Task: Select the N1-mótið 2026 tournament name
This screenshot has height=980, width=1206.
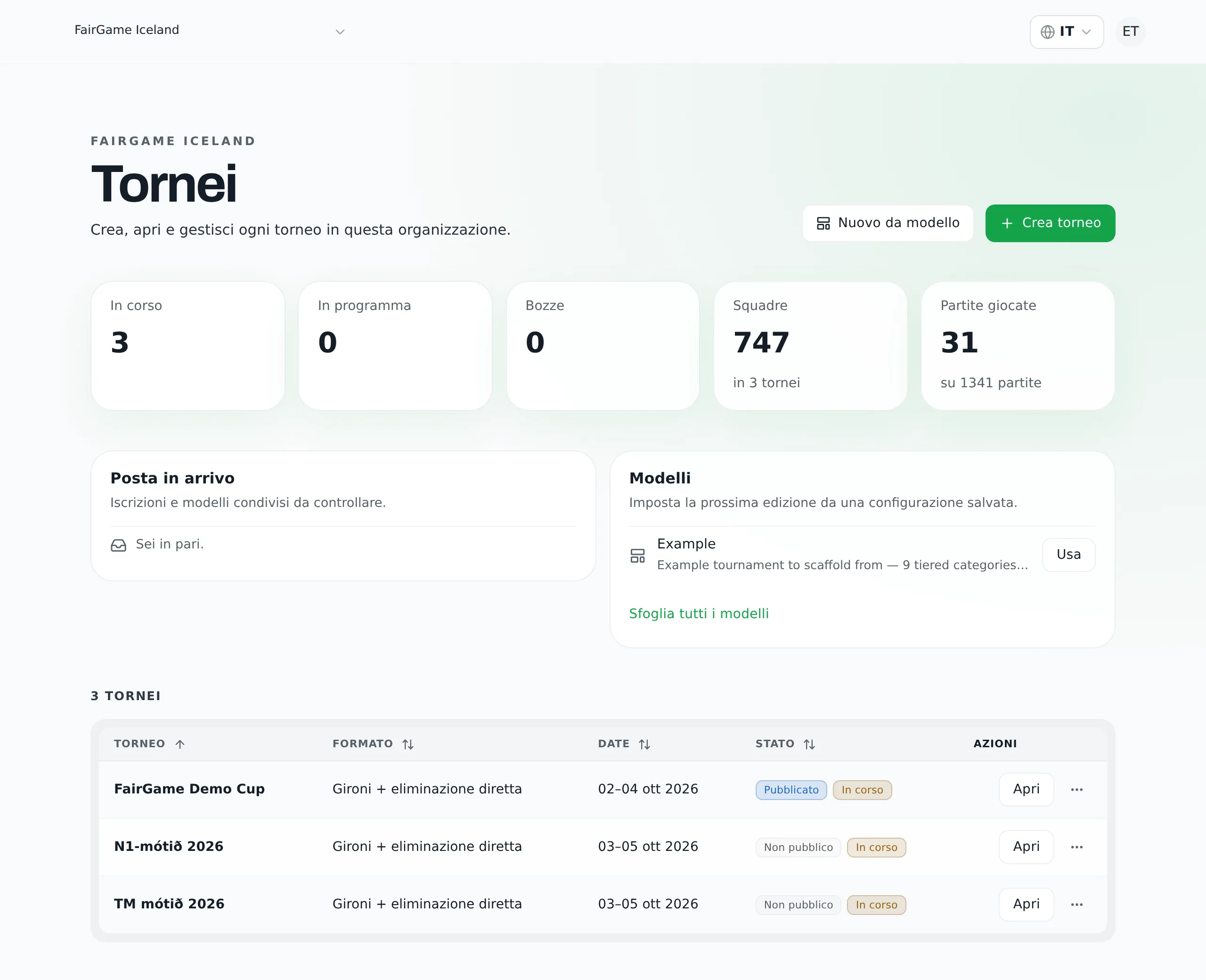Action: click(x=168, y=846)
